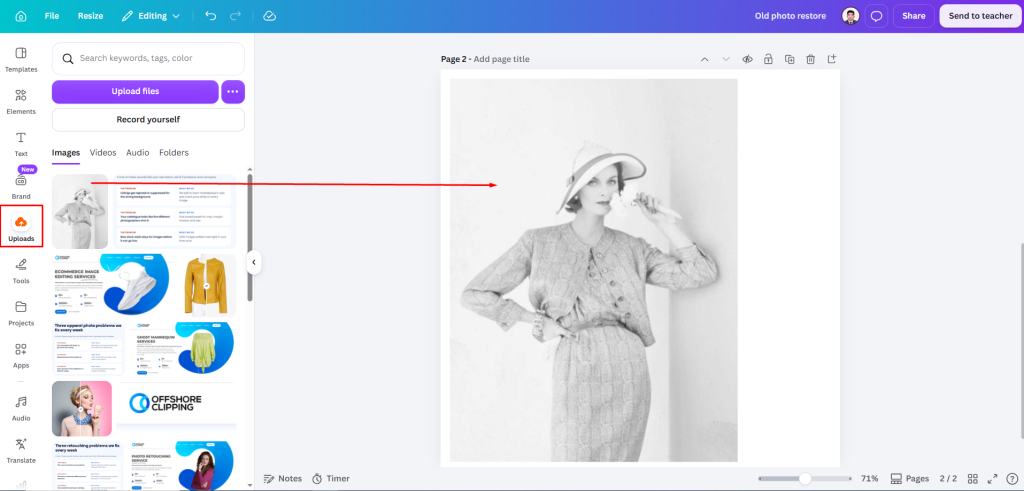Open the Uploads panel

click(21, 227)
